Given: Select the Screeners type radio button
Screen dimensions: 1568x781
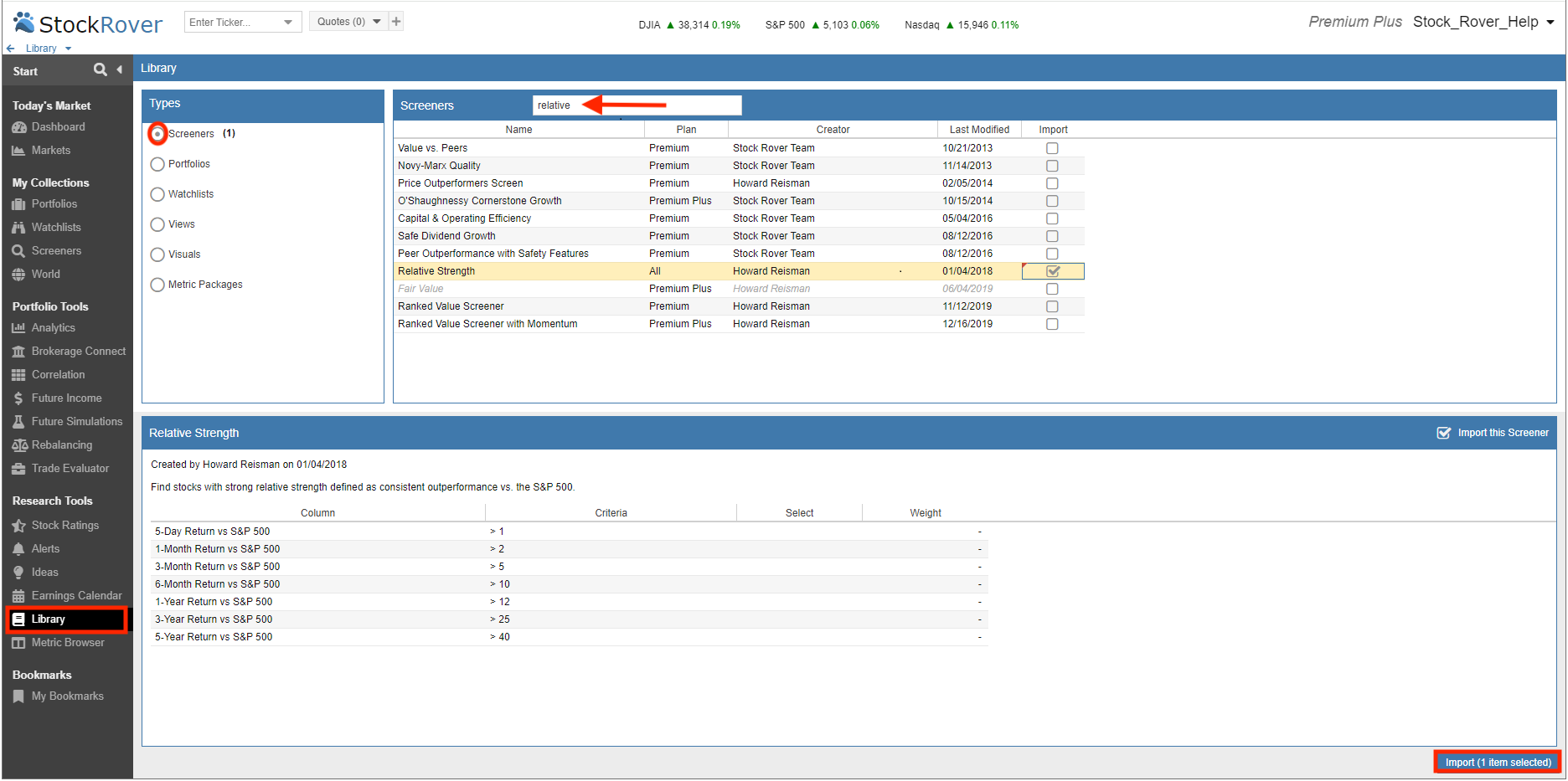Looking at the screenshot, I should pyautogui.click(x=157, y=134).
